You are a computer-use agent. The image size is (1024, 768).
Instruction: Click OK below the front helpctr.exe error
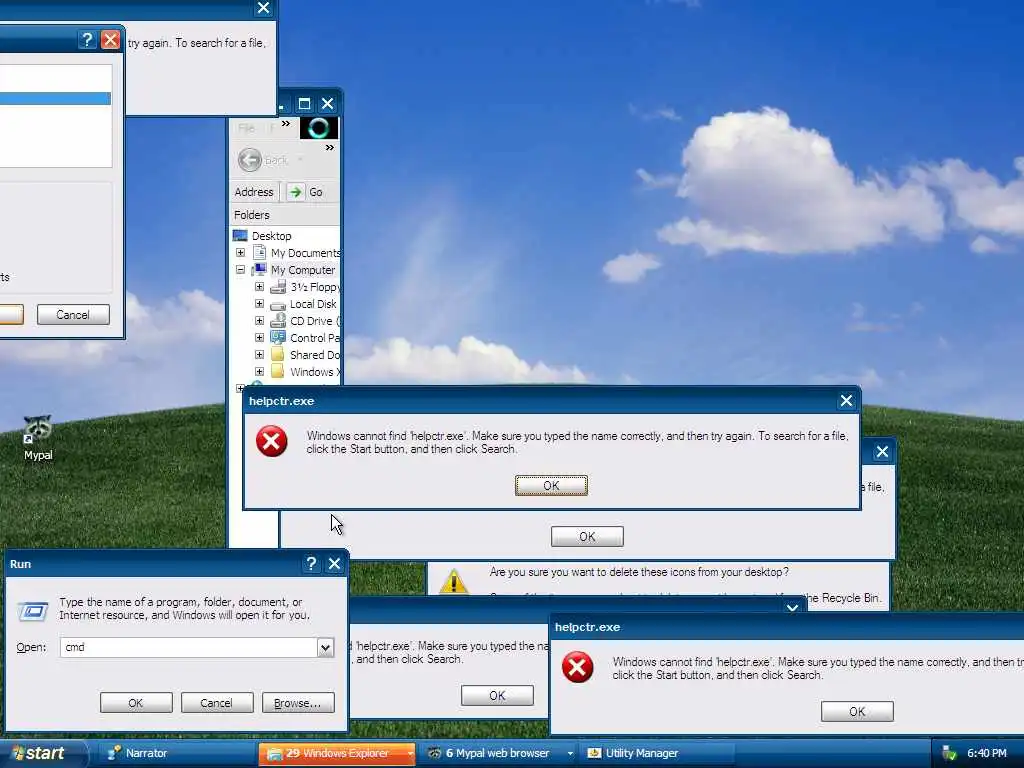coord(587,537)
